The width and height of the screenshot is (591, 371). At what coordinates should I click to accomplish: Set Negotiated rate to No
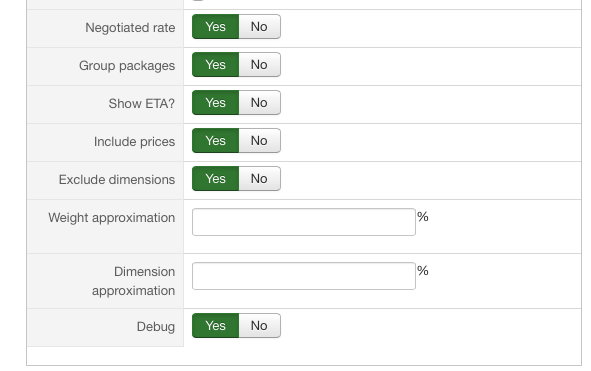click(x=259, y=27)
